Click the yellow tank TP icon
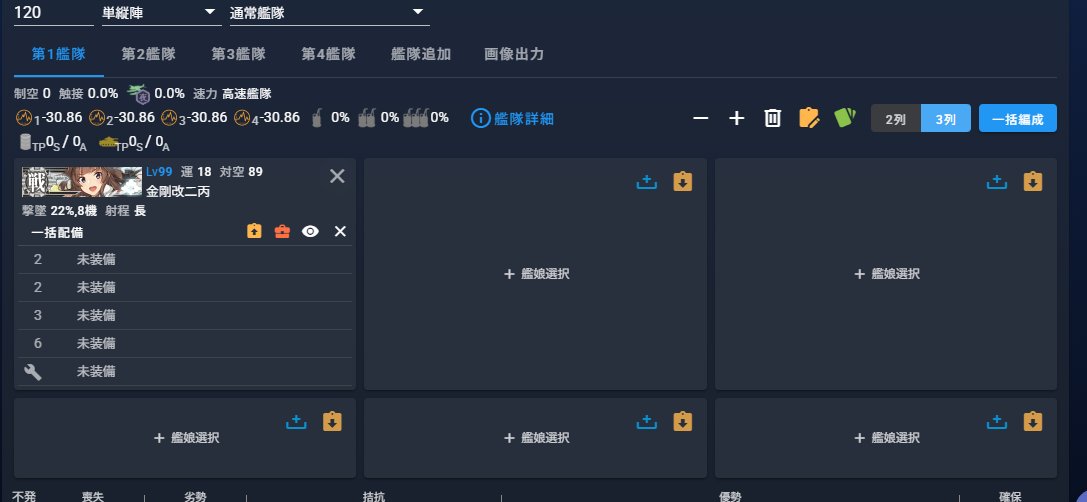This screenshot has height=502, width=1087. pyautogui.click(x=107, y=142)
